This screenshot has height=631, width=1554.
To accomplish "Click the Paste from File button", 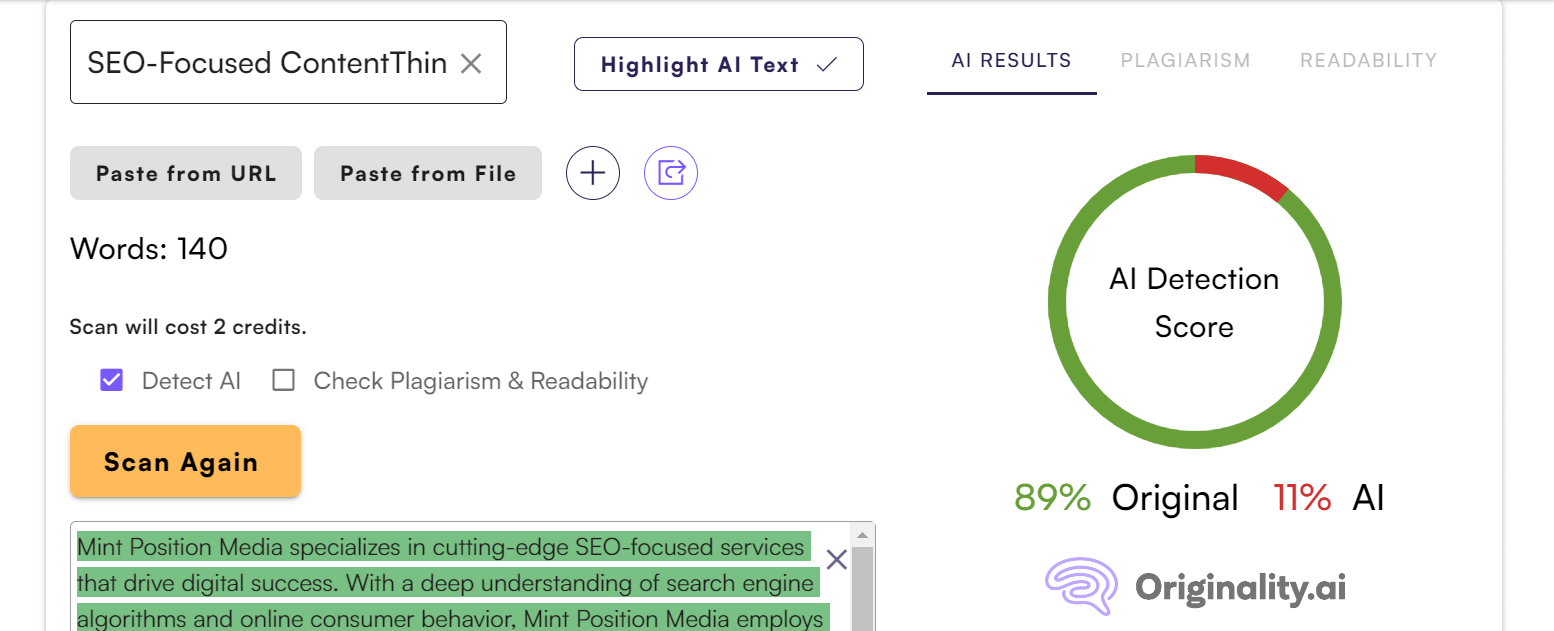I will coord(428,173).
